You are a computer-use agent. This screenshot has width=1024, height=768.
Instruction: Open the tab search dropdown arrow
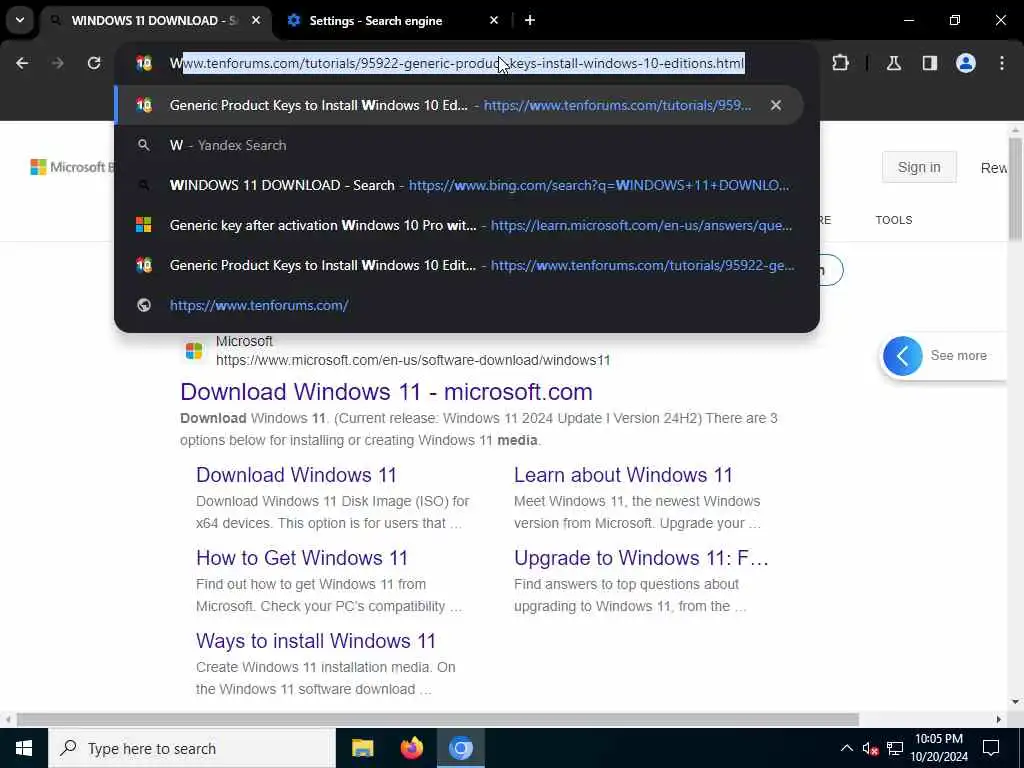pos(20,20)
